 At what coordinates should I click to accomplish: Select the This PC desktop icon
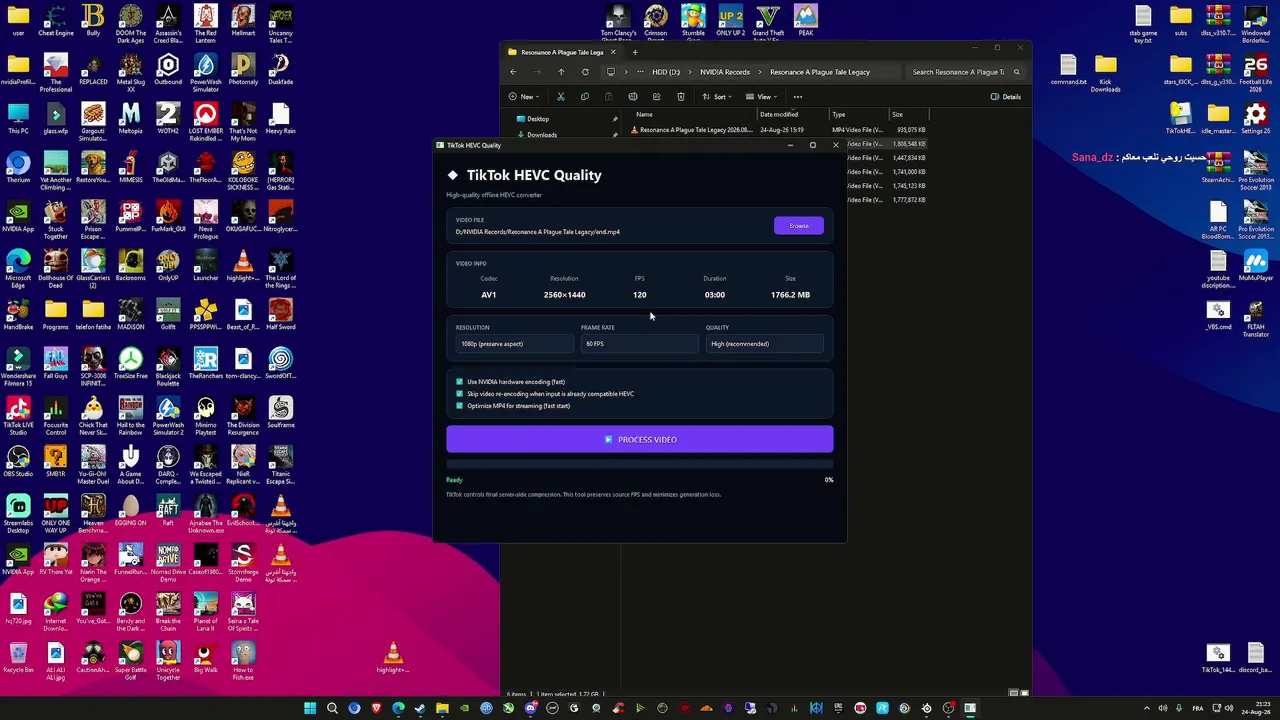[18, 119]
